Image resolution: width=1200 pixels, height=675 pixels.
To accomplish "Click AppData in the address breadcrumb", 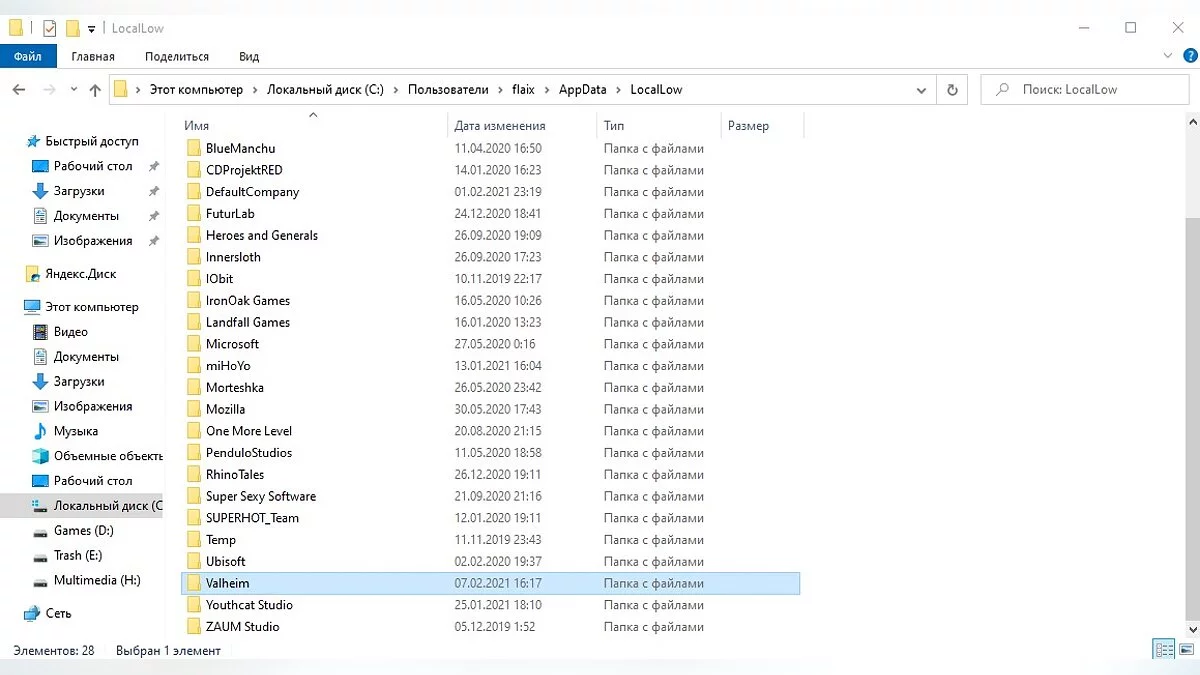I will coord(582,90).
